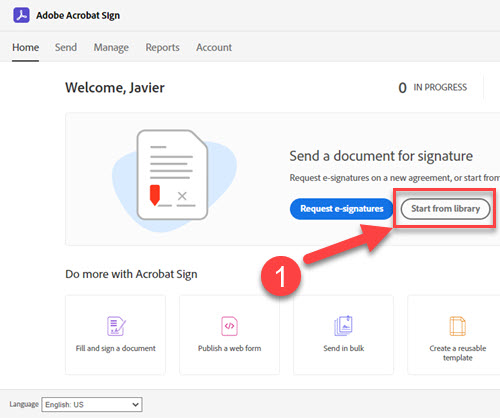The image size is (500, 419).
Task: Click the Publish a web form icon
Action: [x=229, y=326]
